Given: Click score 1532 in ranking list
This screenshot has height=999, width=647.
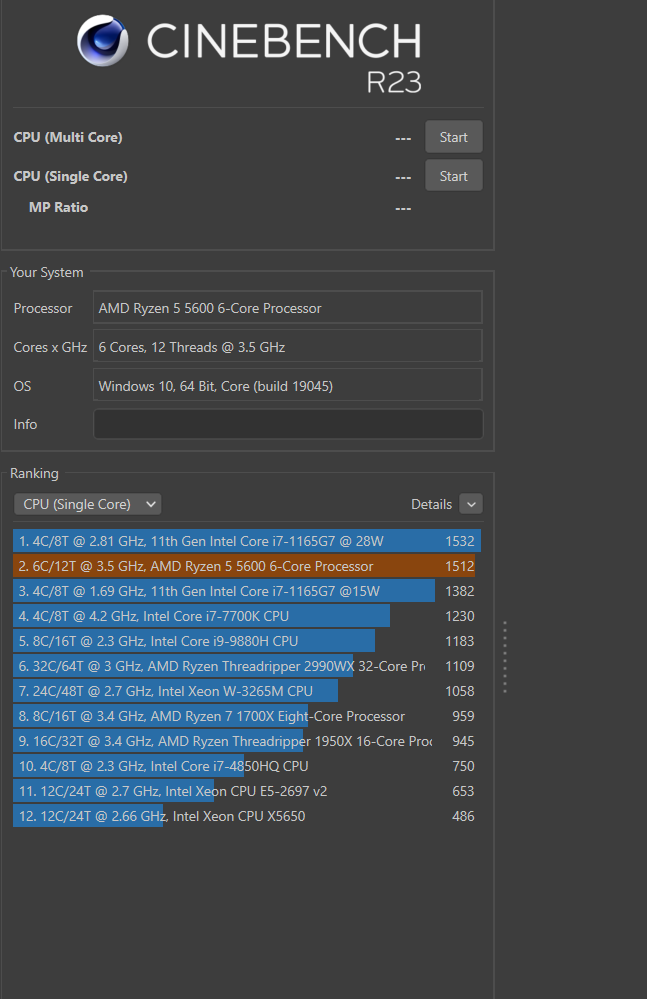Looking at the screenshot, I should [x=459, y=541].
